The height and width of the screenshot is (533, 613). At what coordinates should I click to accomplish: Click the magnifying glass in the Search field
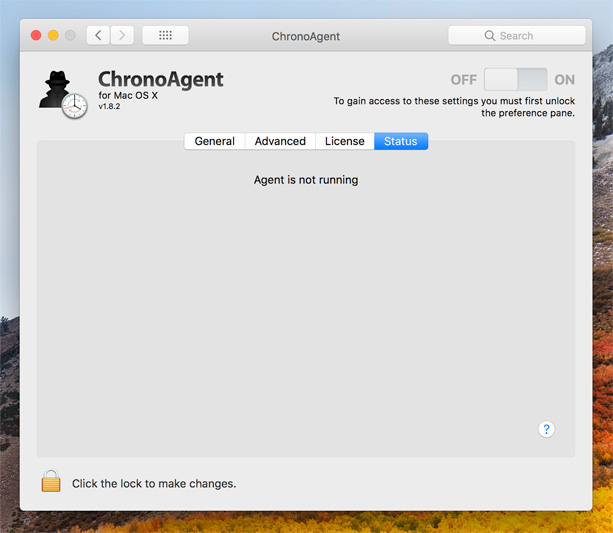[489, 36]
